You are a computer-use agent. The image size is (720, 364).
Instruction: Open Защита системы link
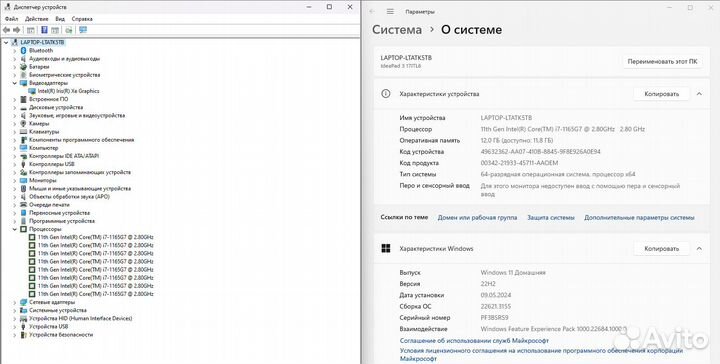(551, 218)
